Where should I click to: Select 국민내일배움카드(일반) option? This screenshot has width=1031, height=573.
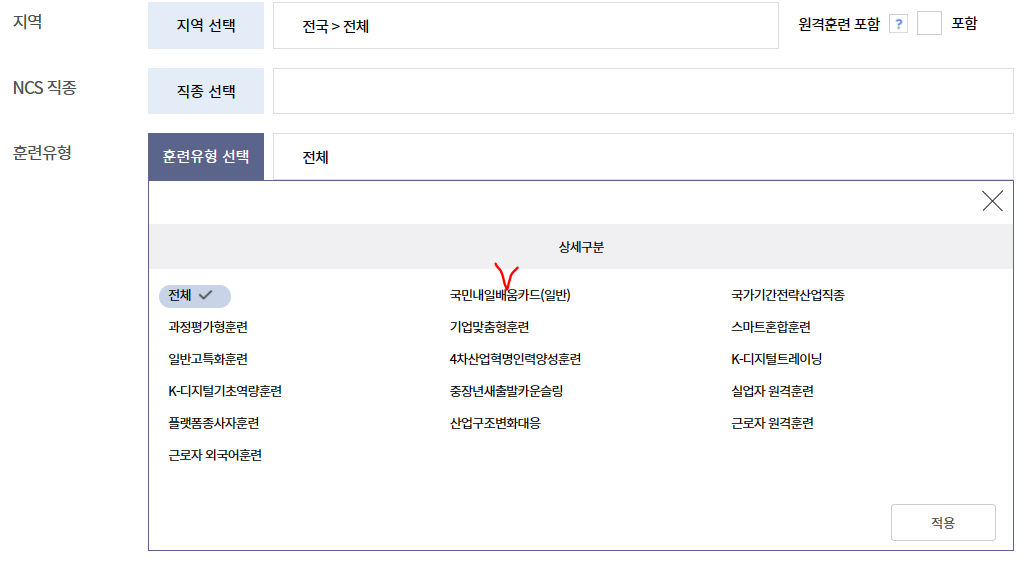(x=510, y=295)
